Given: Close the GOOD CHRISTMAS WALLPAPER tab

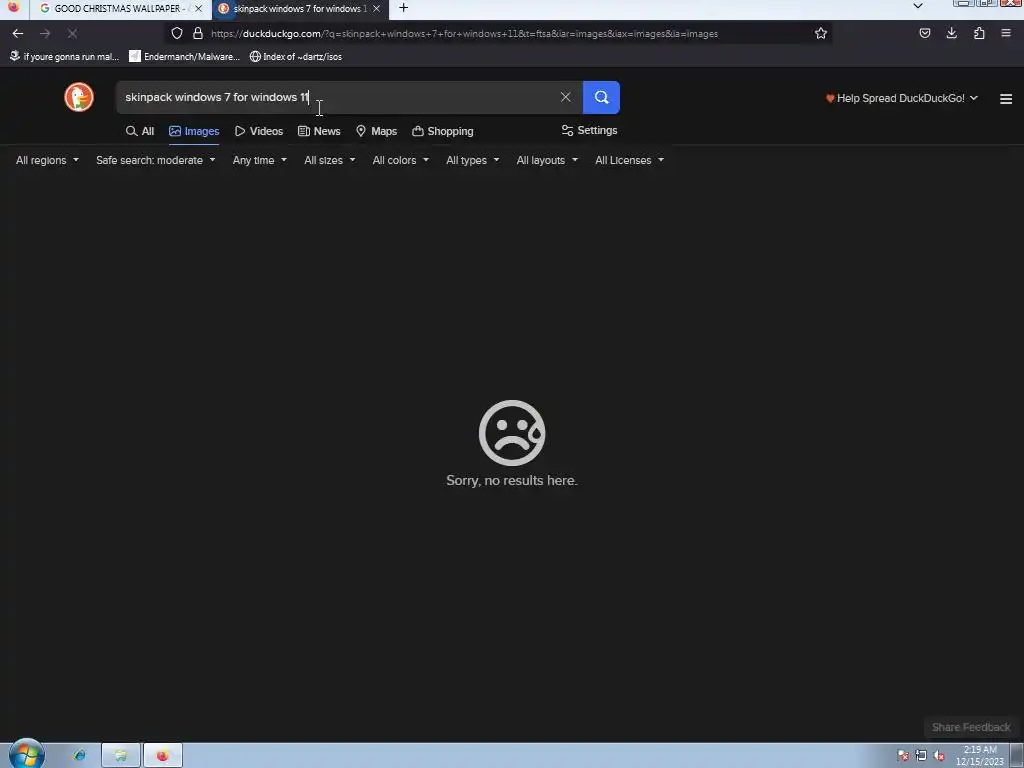Looking at the screenshot, I should (199, 8).
